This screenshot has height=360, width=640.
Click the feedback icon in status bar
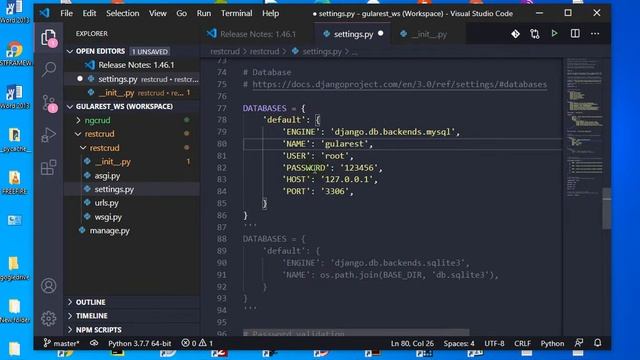coord(579,343)
